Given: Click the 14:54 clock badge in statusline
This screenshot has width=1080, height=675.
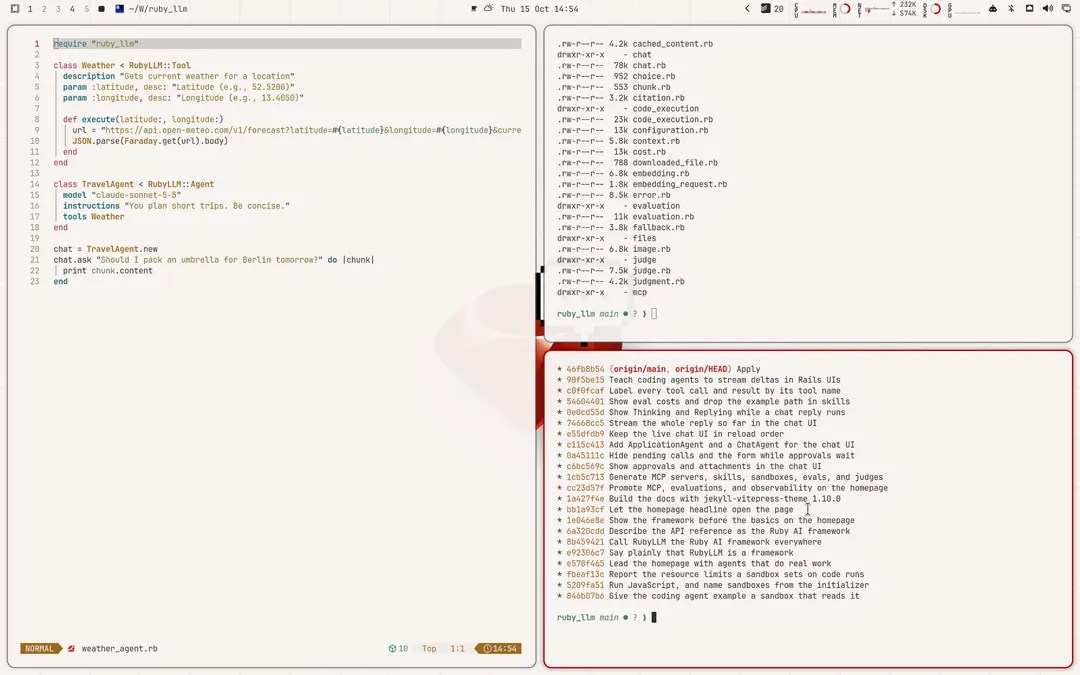Looking at the screenshot, I should [500, 649].
